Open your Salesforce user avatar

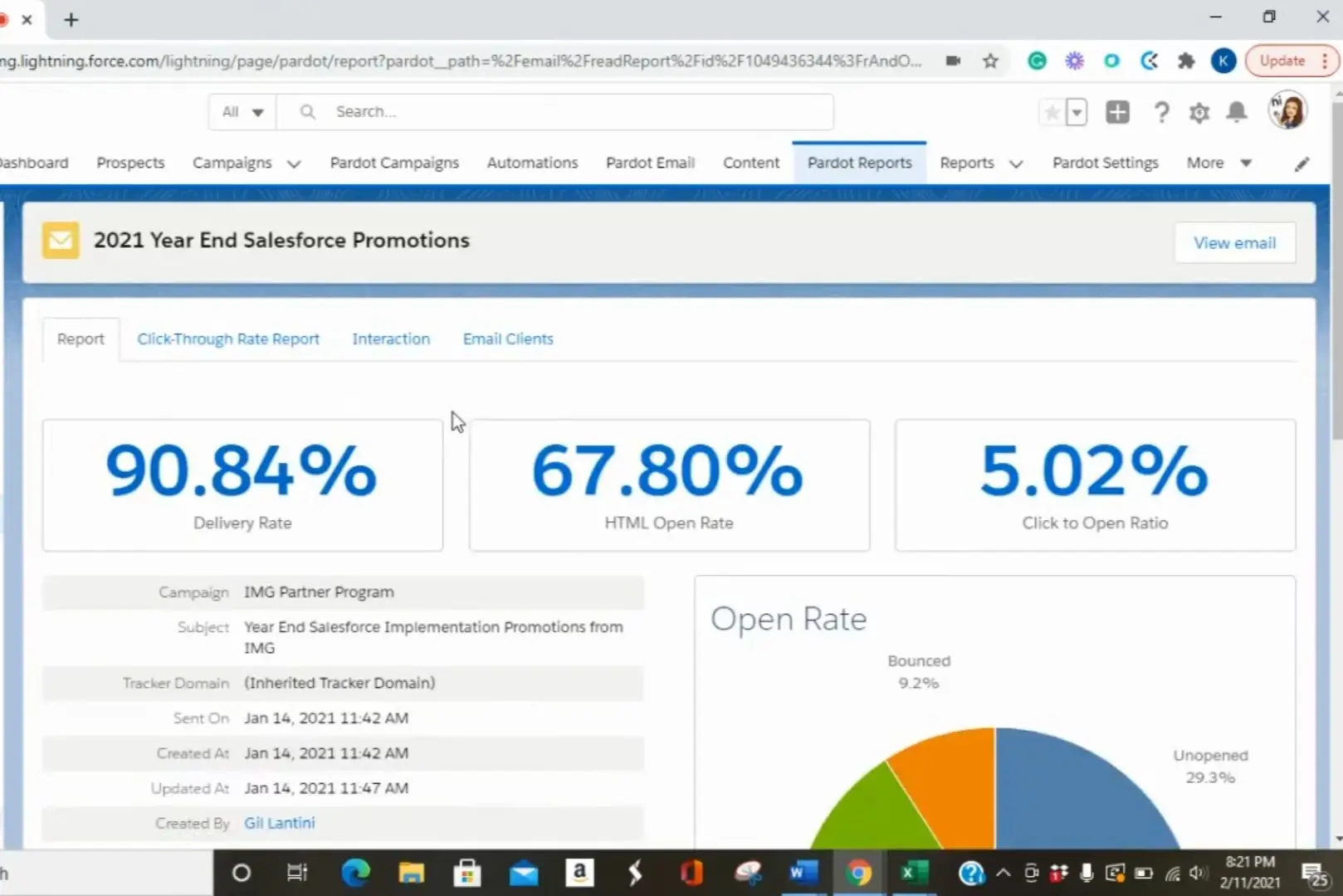click(x=1287, y=110)
